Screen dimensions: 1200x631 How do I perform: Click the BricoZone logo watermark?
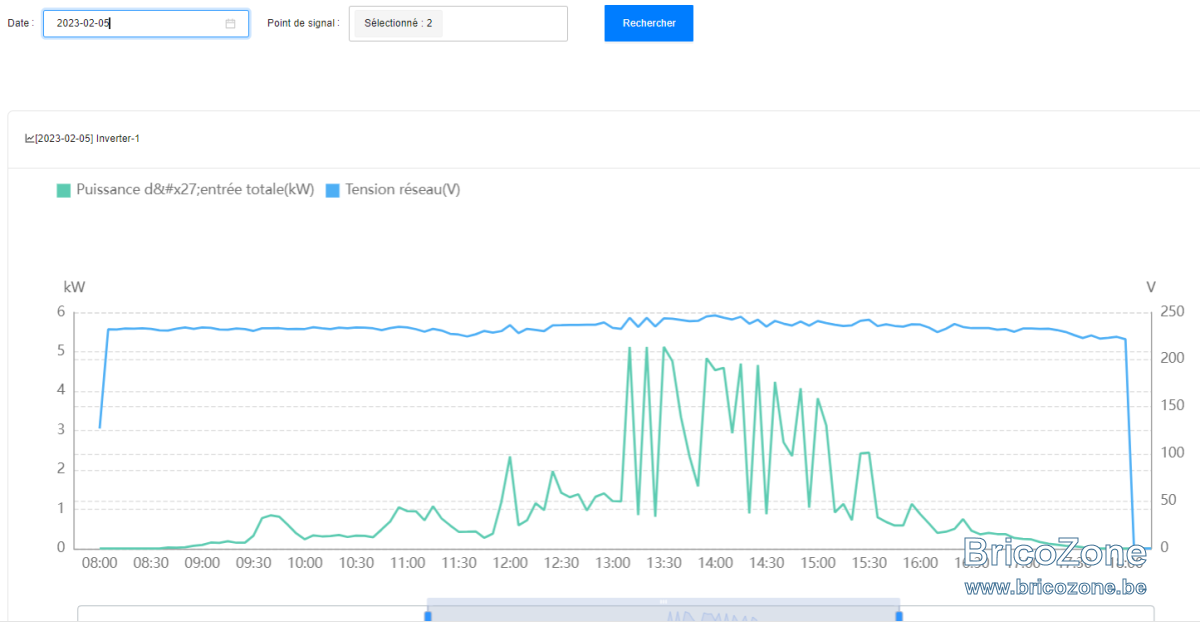pos(1056,552)
